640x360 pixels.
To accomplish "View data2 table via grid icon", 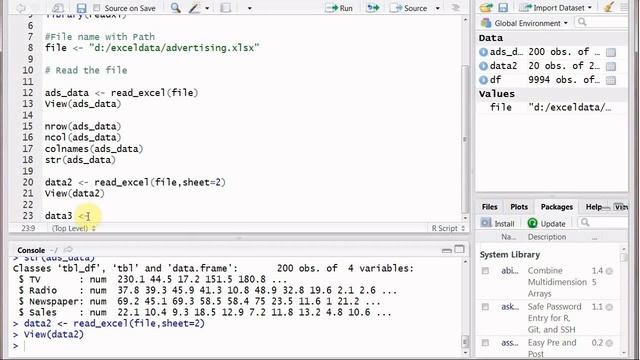I will pyautogui.click(x=611, y=66).
